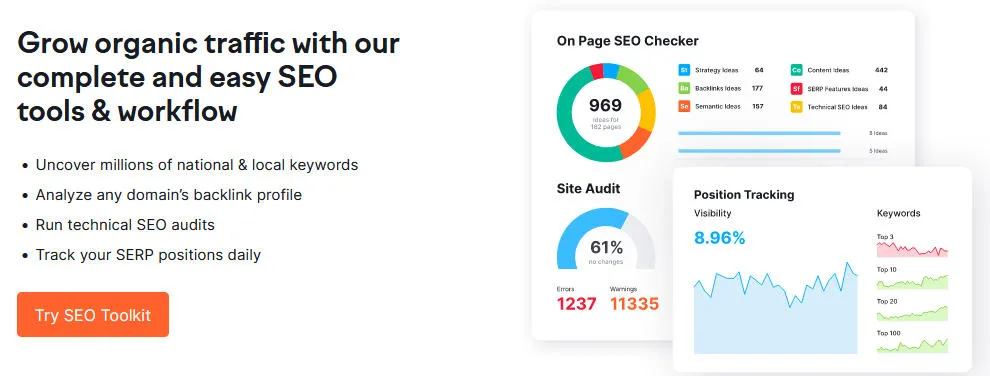Click the first blue ideas progress bar
The image size is (990, 376).
[x=759, y=133]
